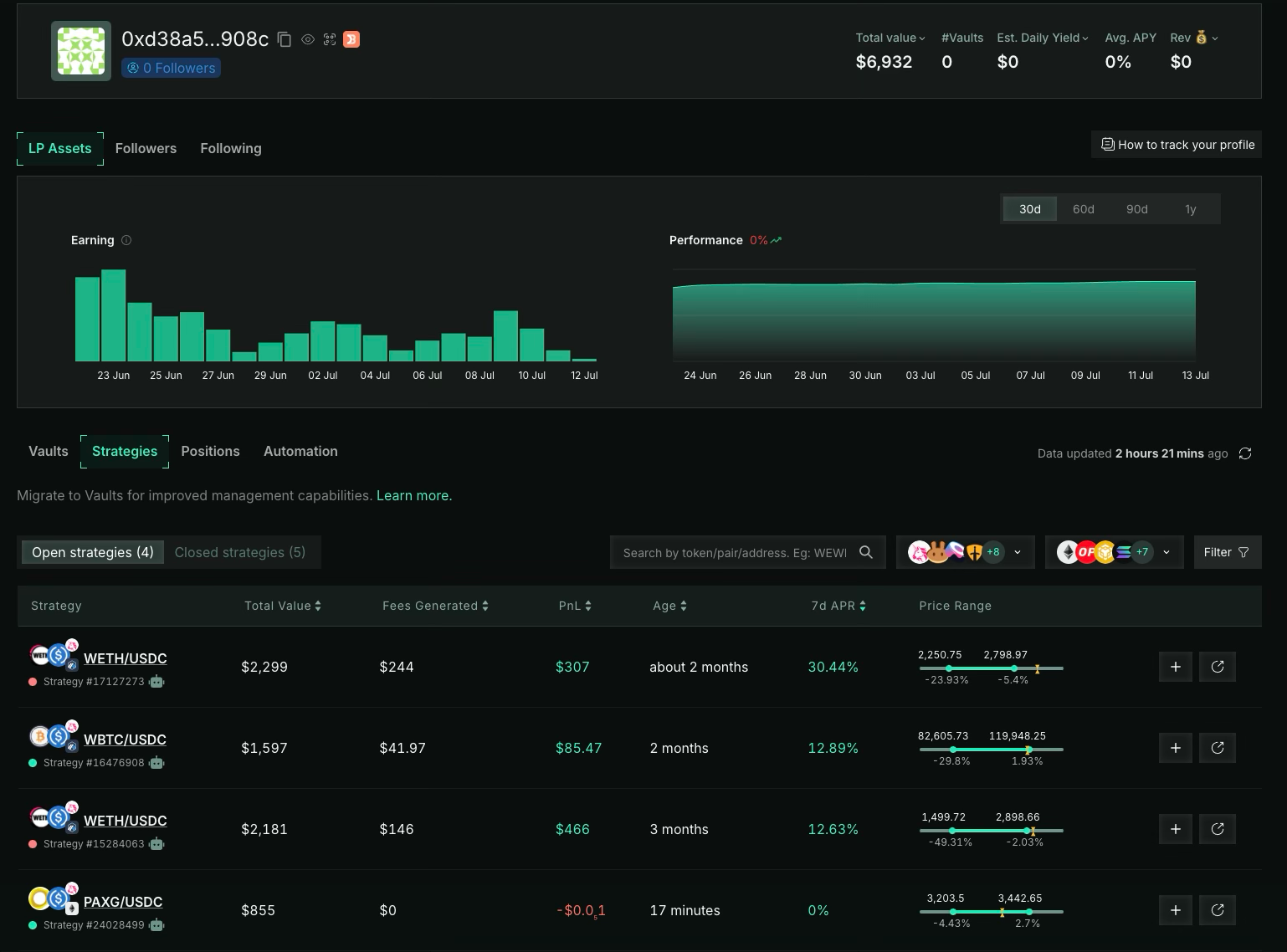
Task: Open the Followers tab
Action: tap(146, 148)
